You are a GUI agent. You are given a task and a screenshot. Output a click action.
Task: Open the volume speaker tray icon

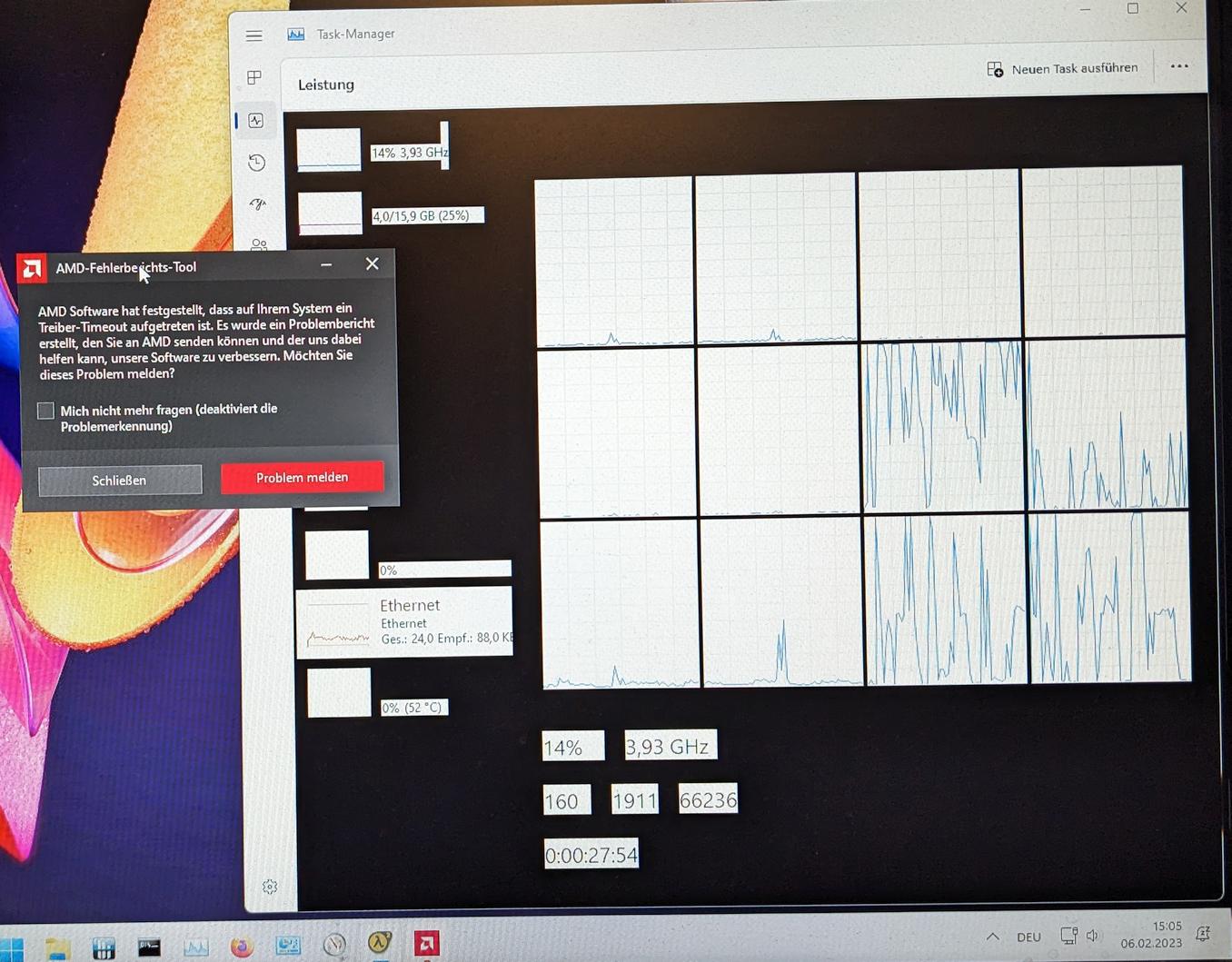1092,935
